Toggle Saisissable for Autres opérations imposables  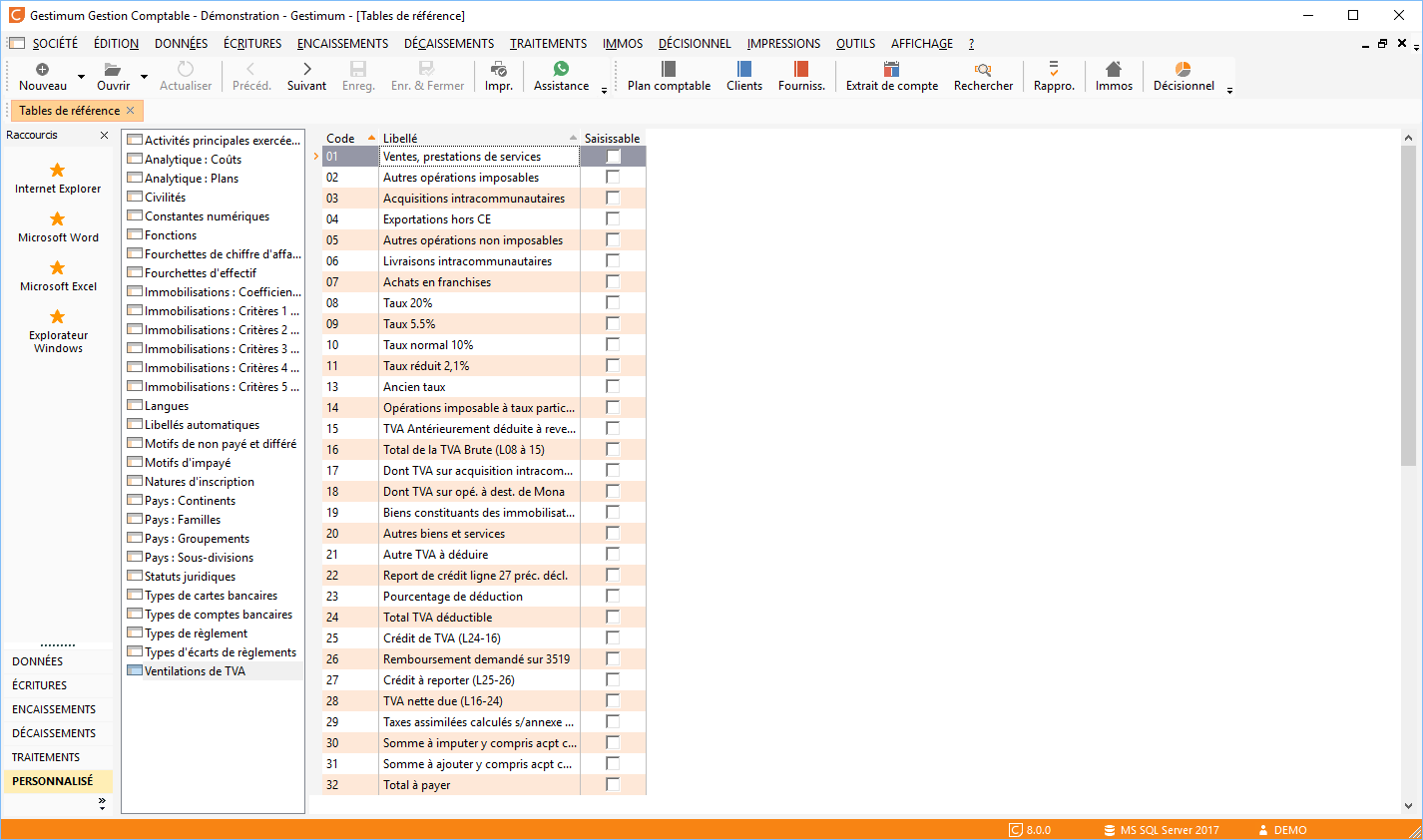pos(613,178)
